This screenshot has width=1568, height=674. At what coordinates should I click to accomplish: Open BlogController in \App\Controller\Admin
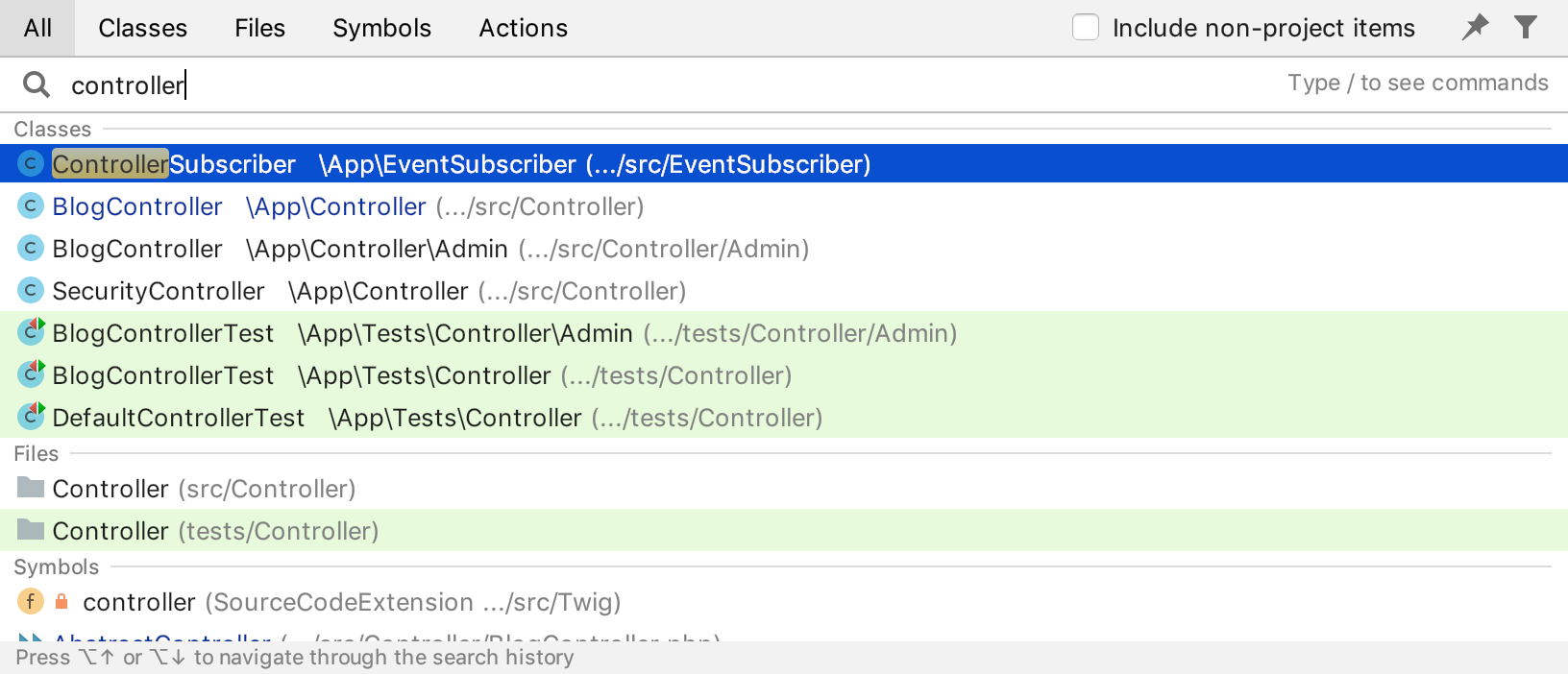[x=784, y=249]
